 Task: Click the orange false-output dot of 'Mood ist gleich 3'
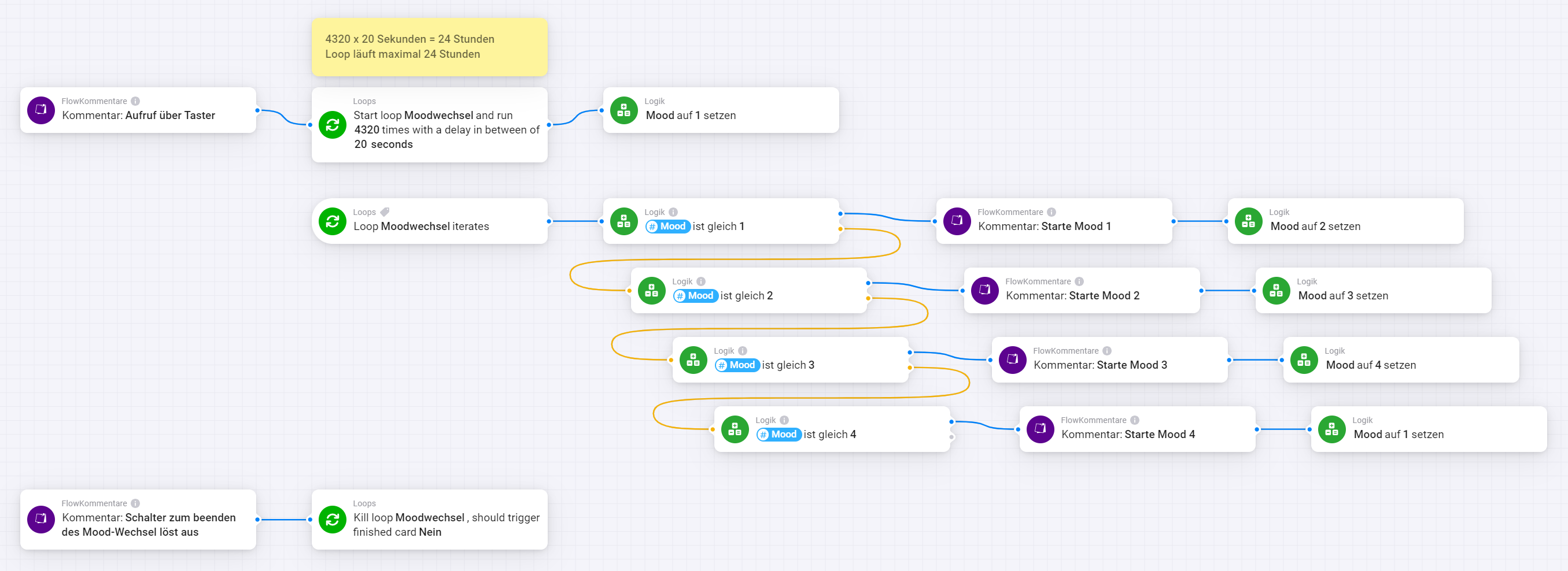pyautogui.click(x=910, y=368)
